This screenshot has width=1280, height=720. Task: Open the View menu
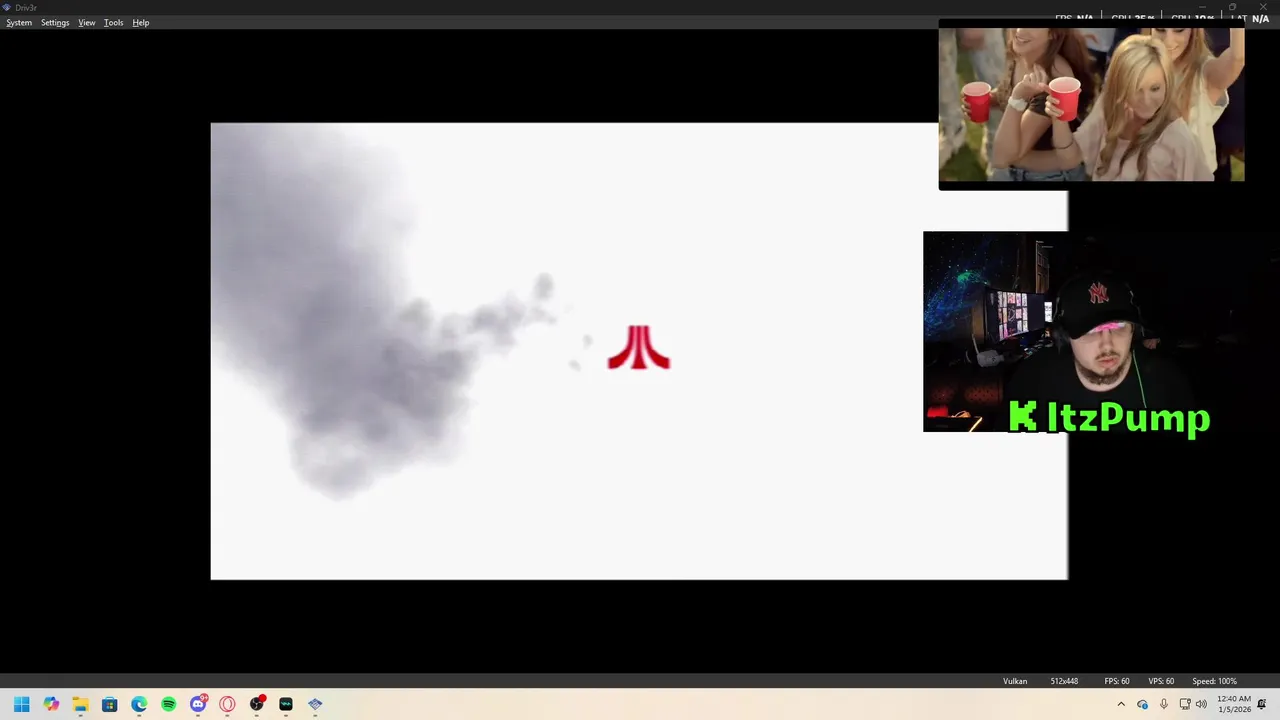pyautogui.click(x=87, y=23)
